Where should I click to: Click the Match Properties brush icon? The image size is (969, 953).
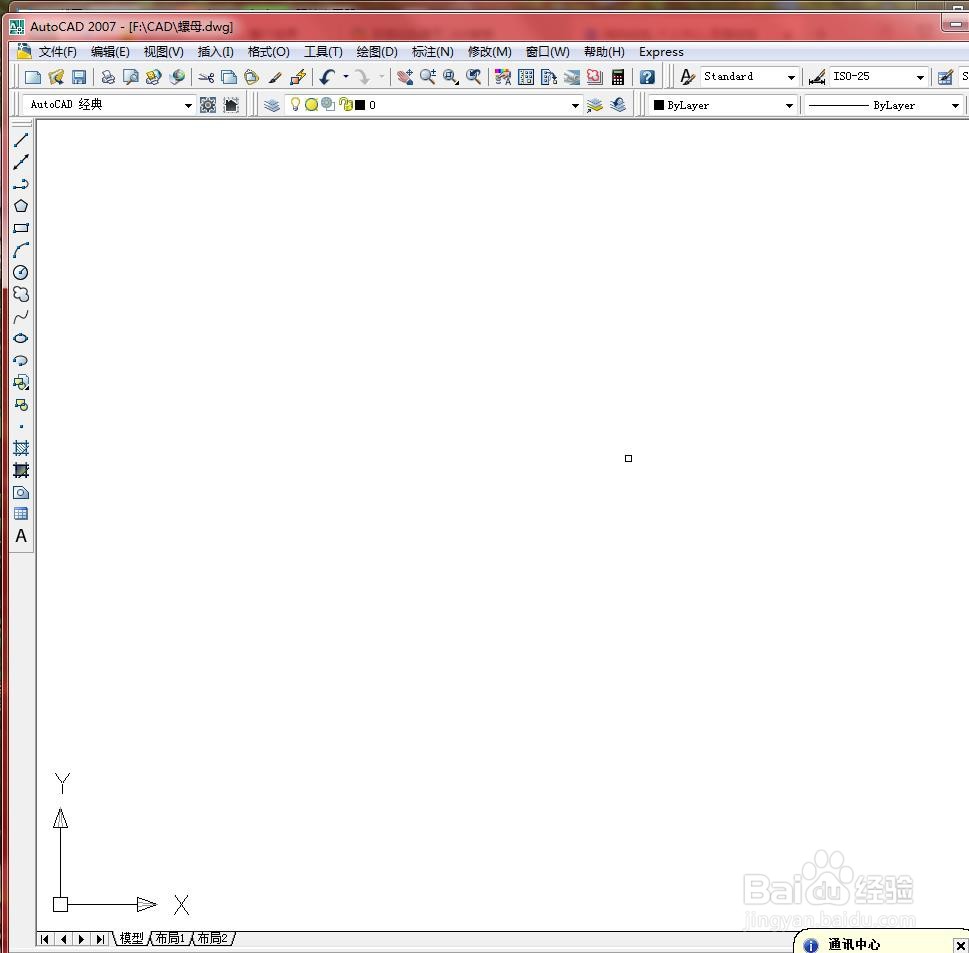click(274, 77)
